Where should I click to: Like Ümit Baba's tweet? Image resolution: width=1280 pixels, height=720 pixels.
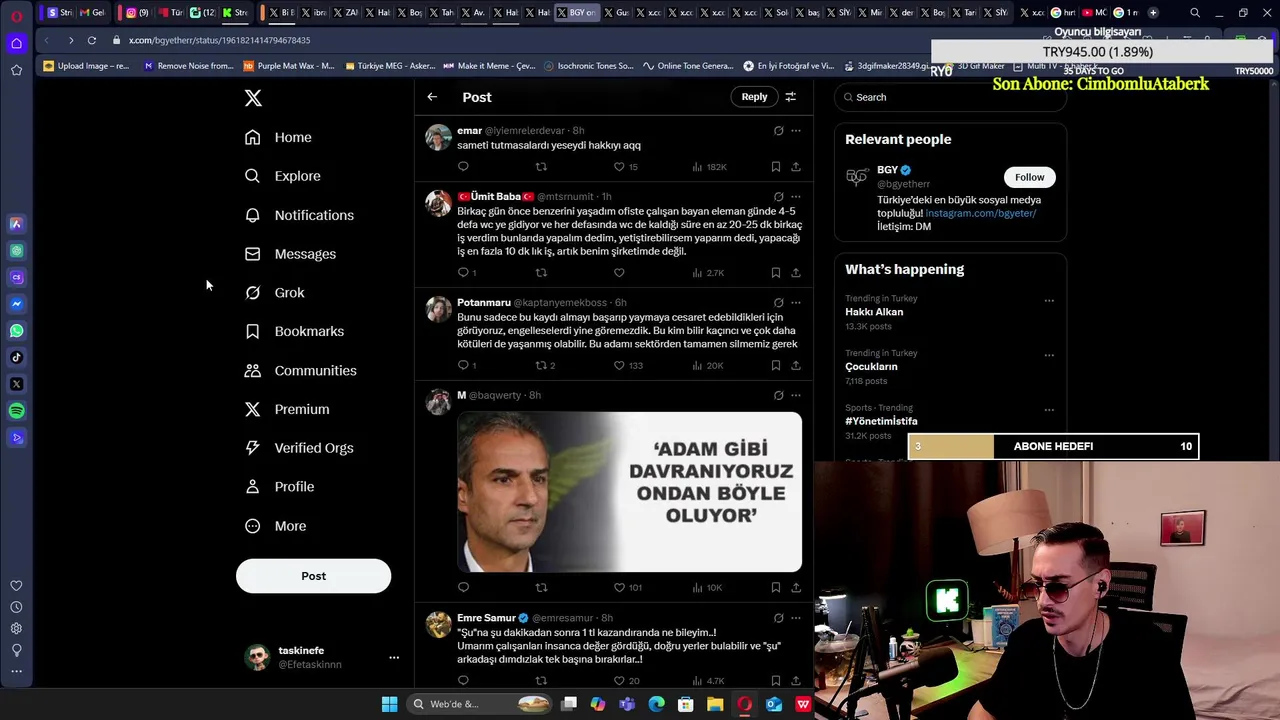(x=619, y=273)
